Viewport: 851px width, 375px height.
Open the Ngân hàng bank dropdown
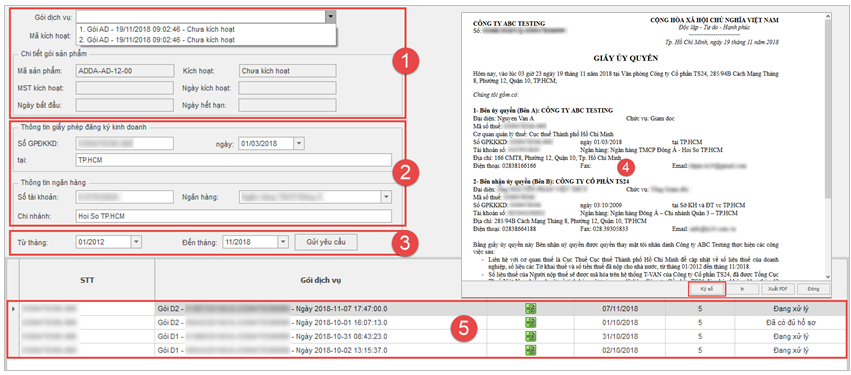click(386, 196)
